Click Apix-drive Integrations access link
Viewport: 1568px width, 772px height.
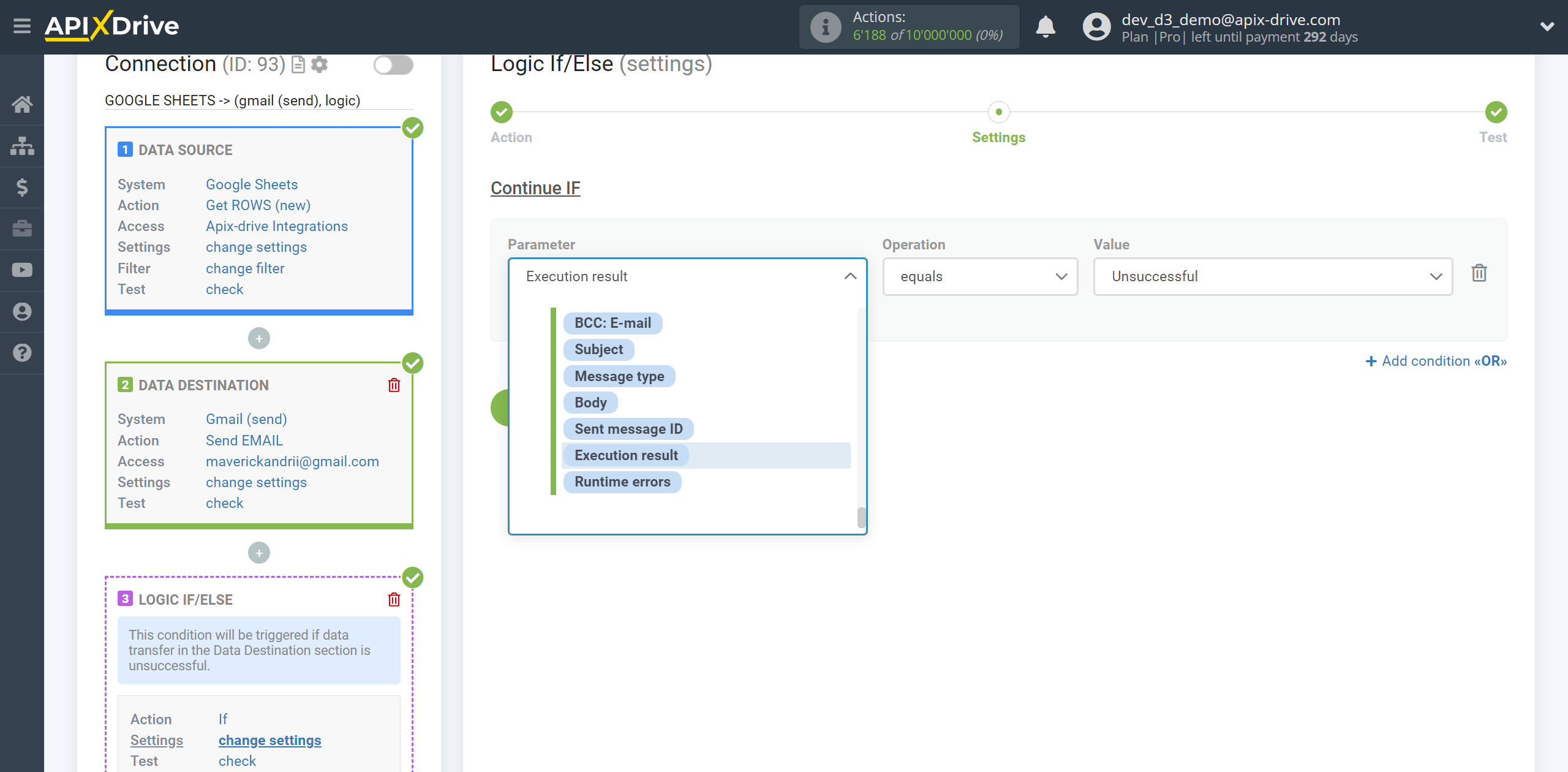pos(277,226)
